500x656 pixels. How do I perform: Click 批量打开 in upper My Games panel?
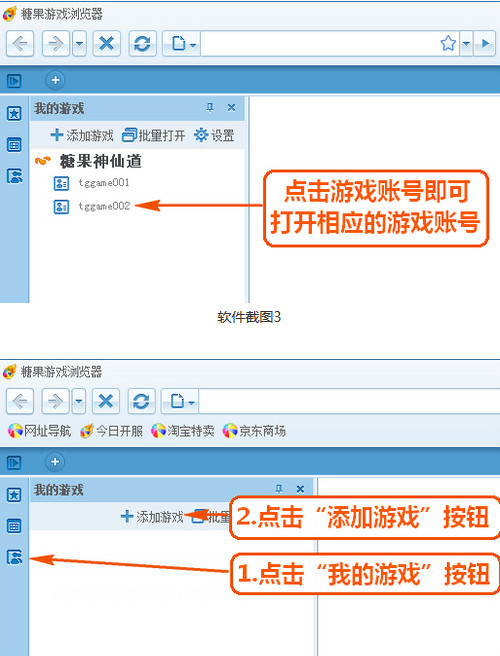tap(154, 135)
